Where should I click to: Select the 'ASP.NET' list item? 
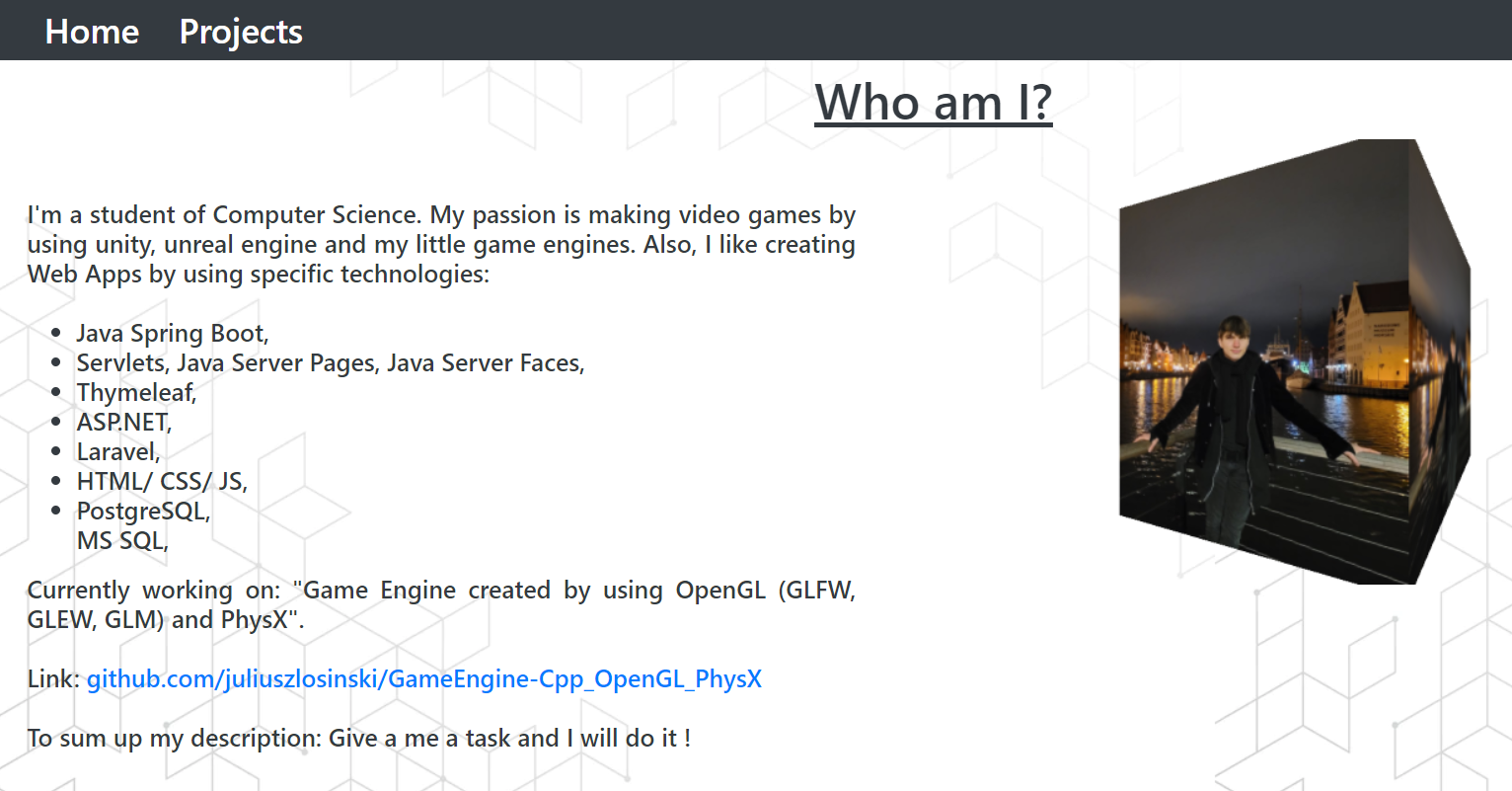tap(123, 422)
